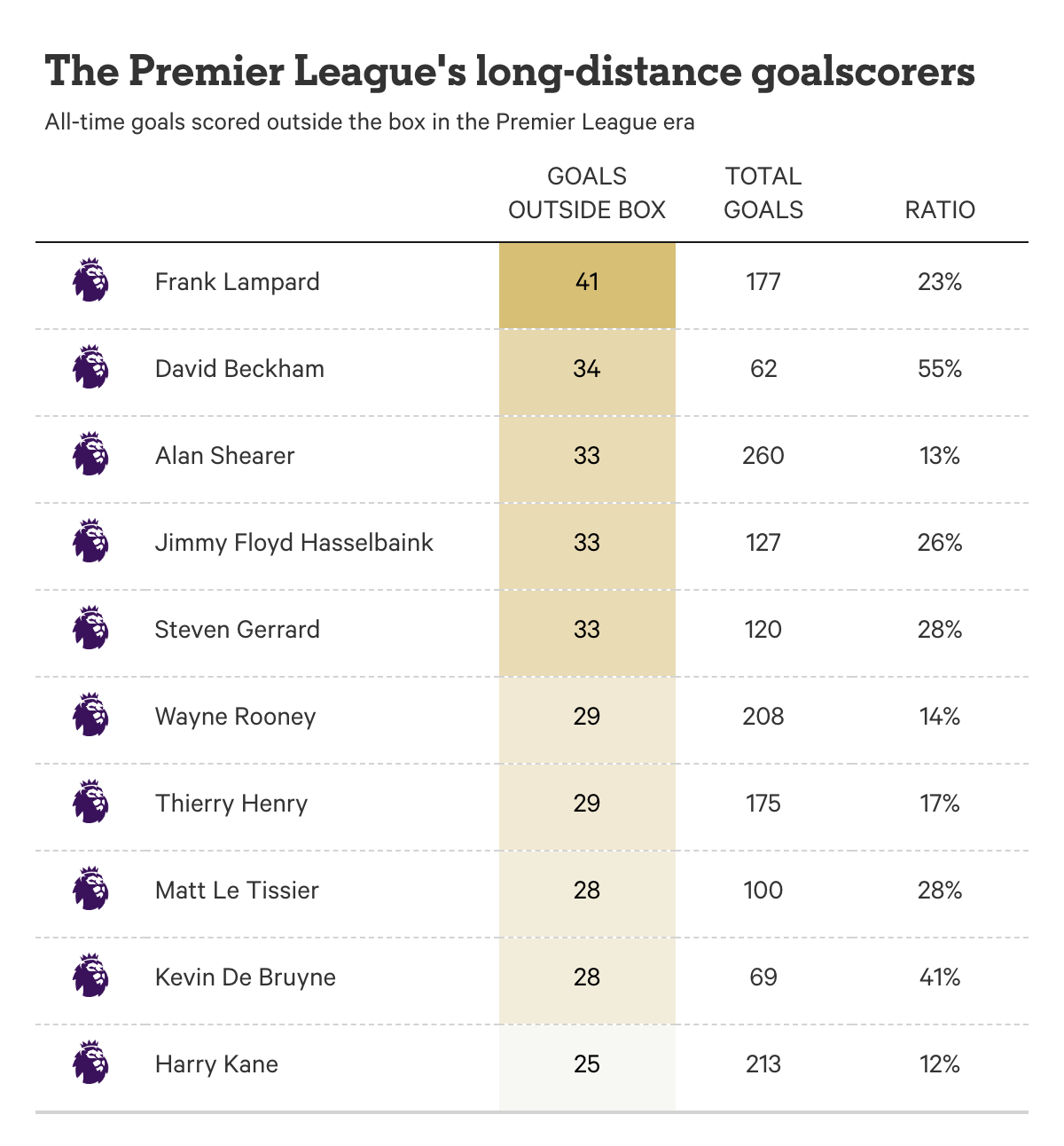Screen dimensions: 1064x1146
Task: Click the Premier League logo beside David Beckham
Action: [x=90, y=367]
